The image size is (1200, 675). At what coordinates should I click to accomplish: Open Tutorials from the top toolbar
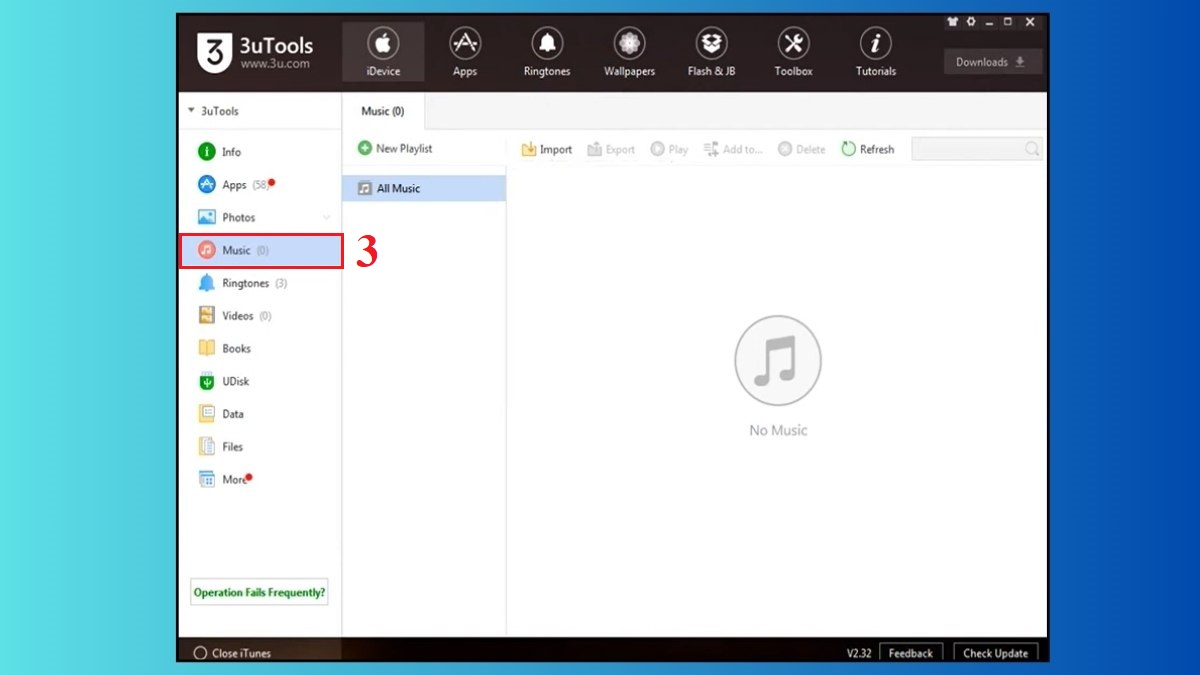point(875,53)
